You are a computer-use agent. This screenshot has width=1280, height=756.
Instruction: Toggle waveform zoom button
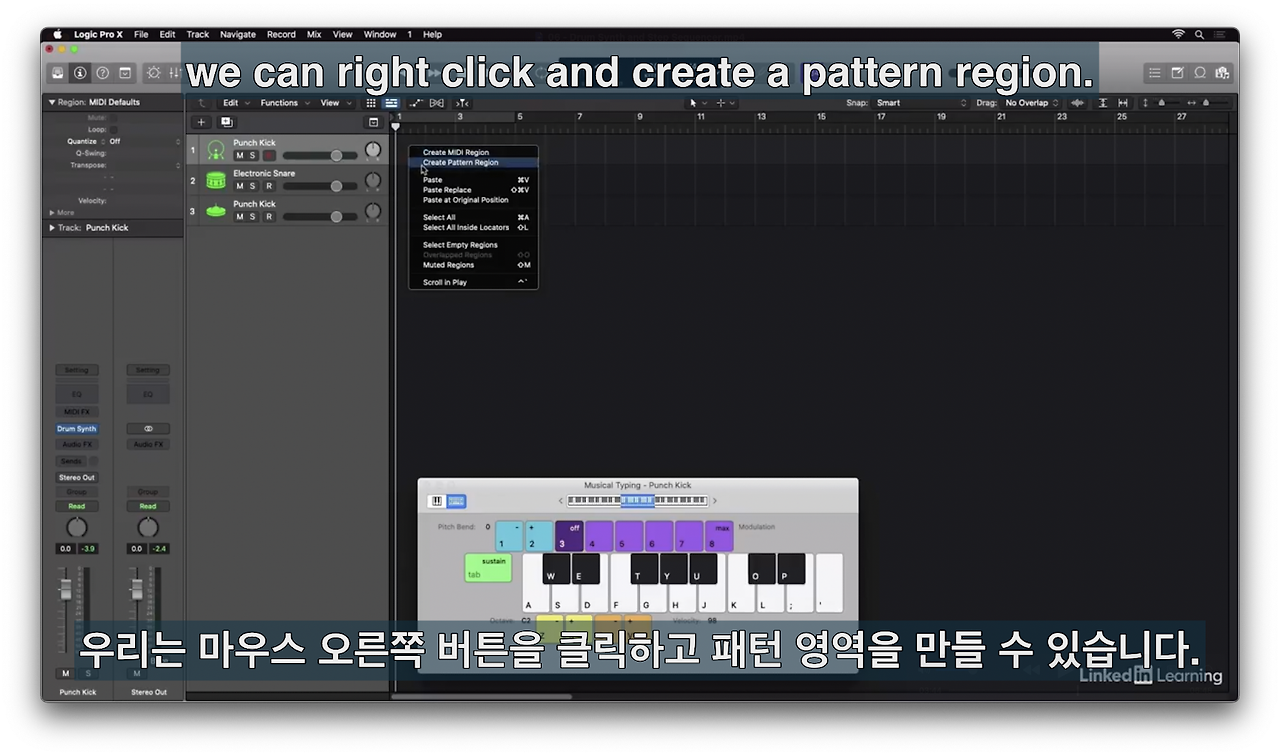(1077, 103)
